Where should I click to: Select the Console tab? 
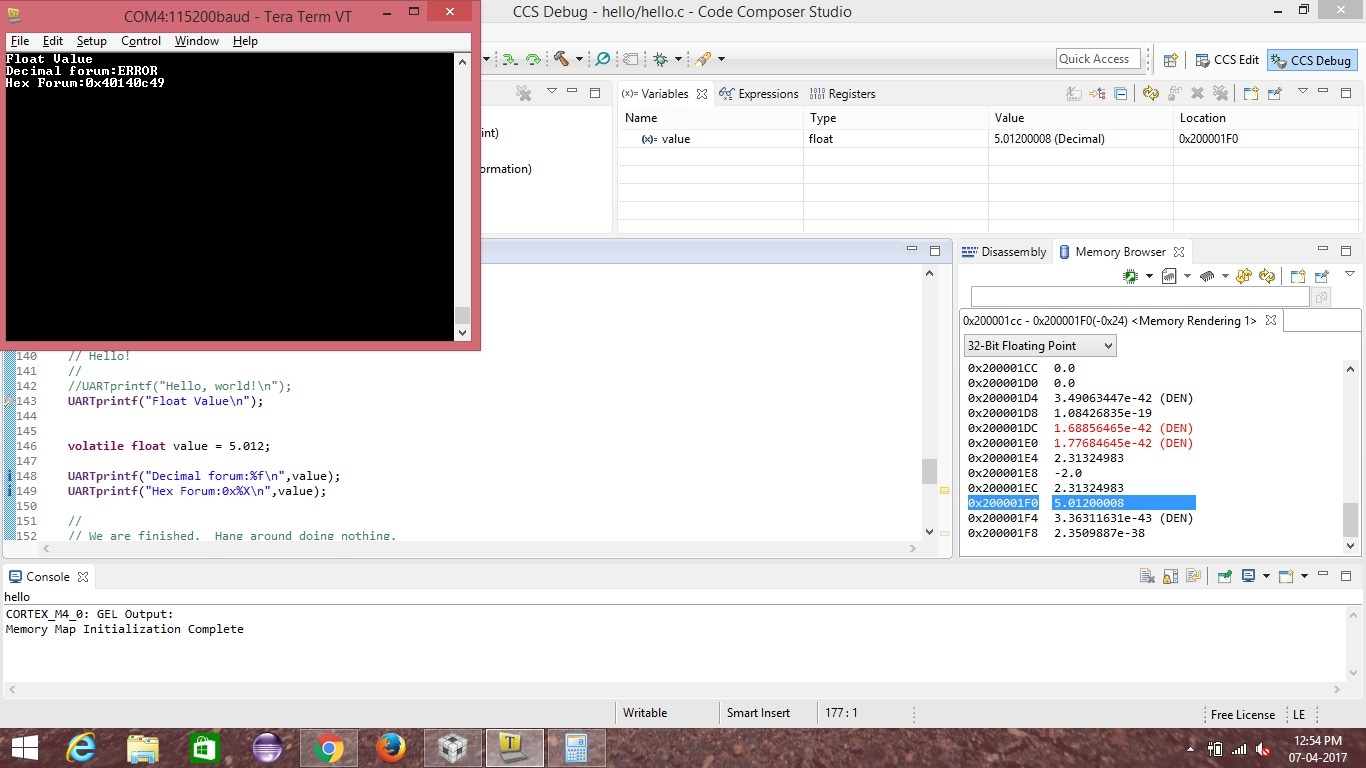pos(47,577)
